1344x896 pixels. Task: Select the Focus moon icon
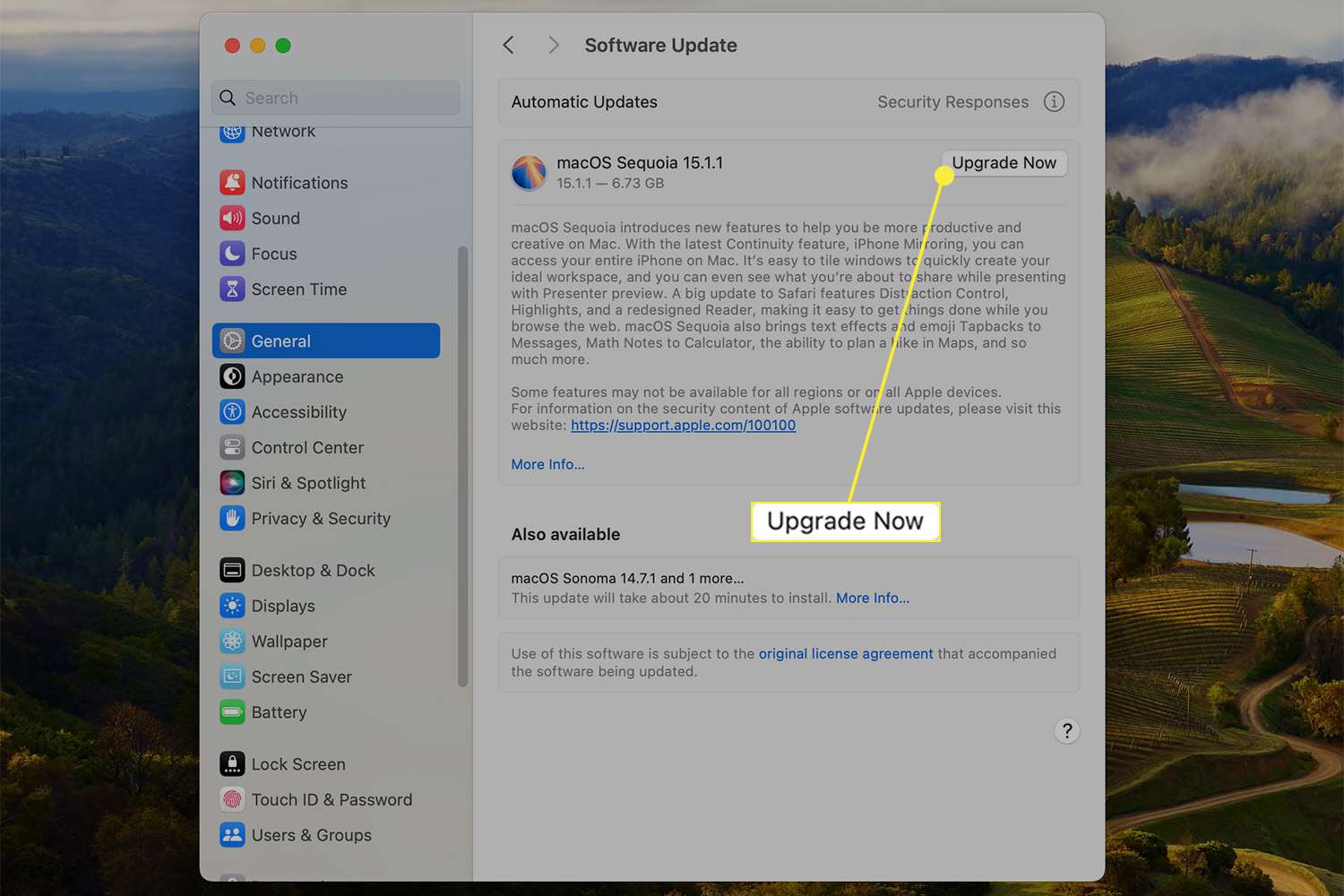[232, 254]
